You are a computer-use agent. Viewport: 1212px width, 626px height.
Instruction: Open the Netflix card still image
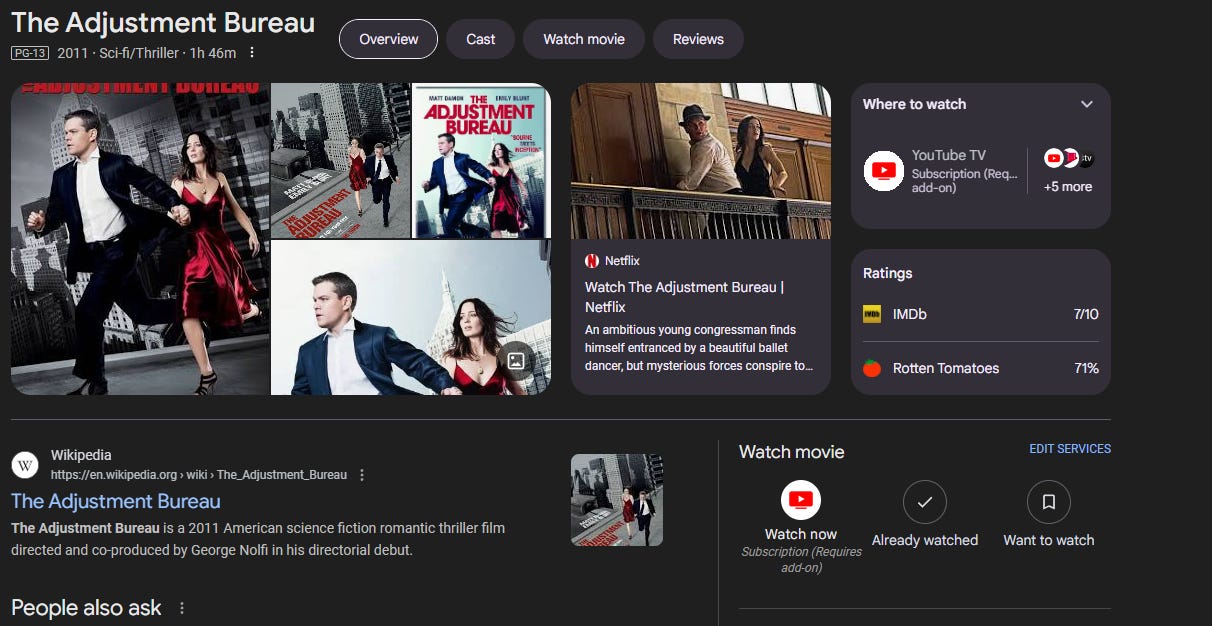click(701, 161)
